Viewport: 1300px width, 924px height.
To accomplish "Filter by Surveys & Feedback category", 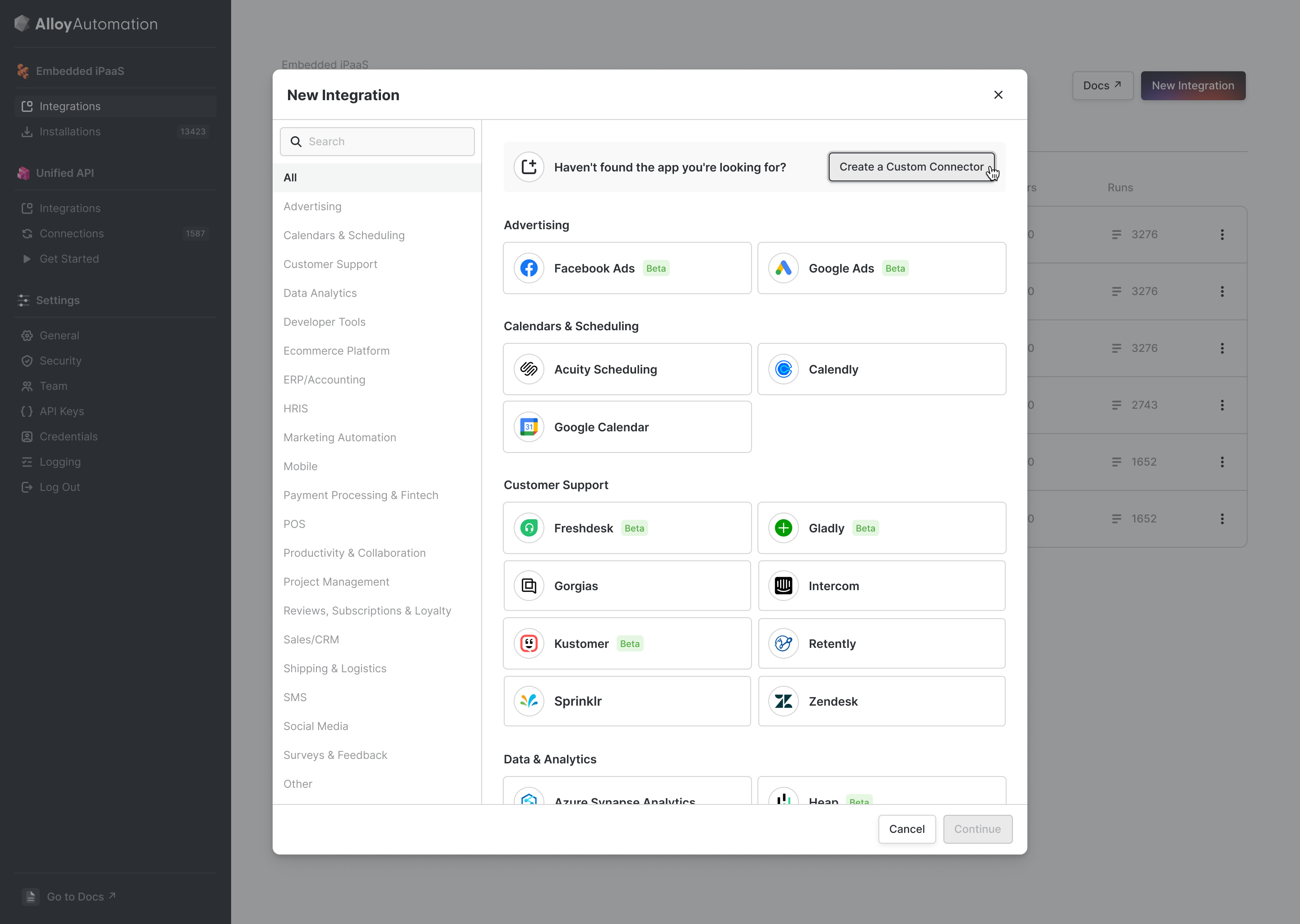I will 377,755.
